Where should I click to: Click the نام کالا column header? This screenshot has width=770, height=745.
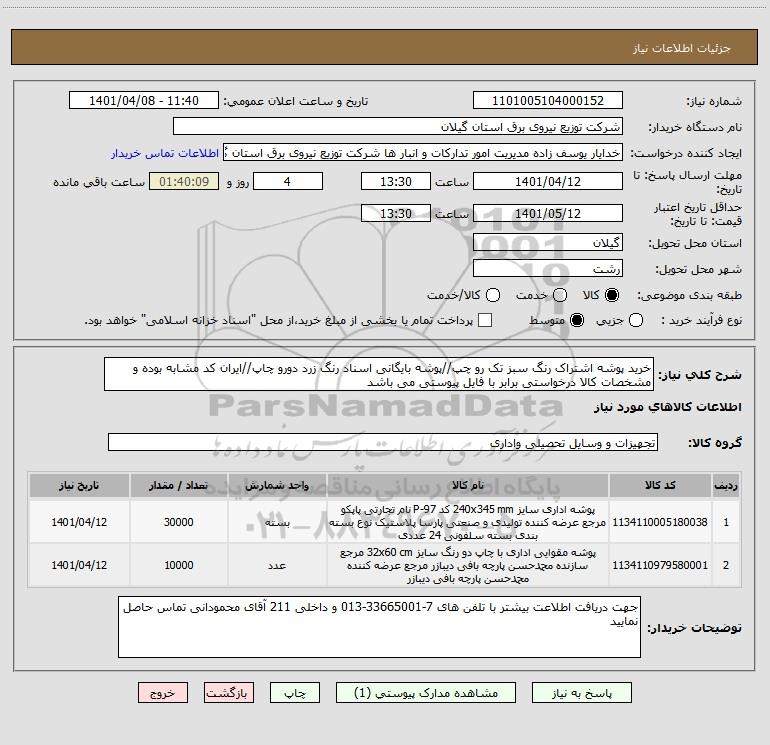tap(468, 485)
